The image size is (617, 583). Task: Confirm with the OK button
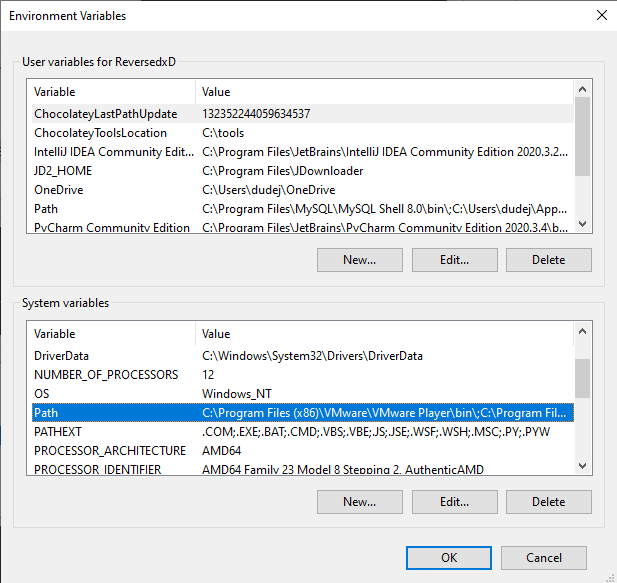[449, 557]
